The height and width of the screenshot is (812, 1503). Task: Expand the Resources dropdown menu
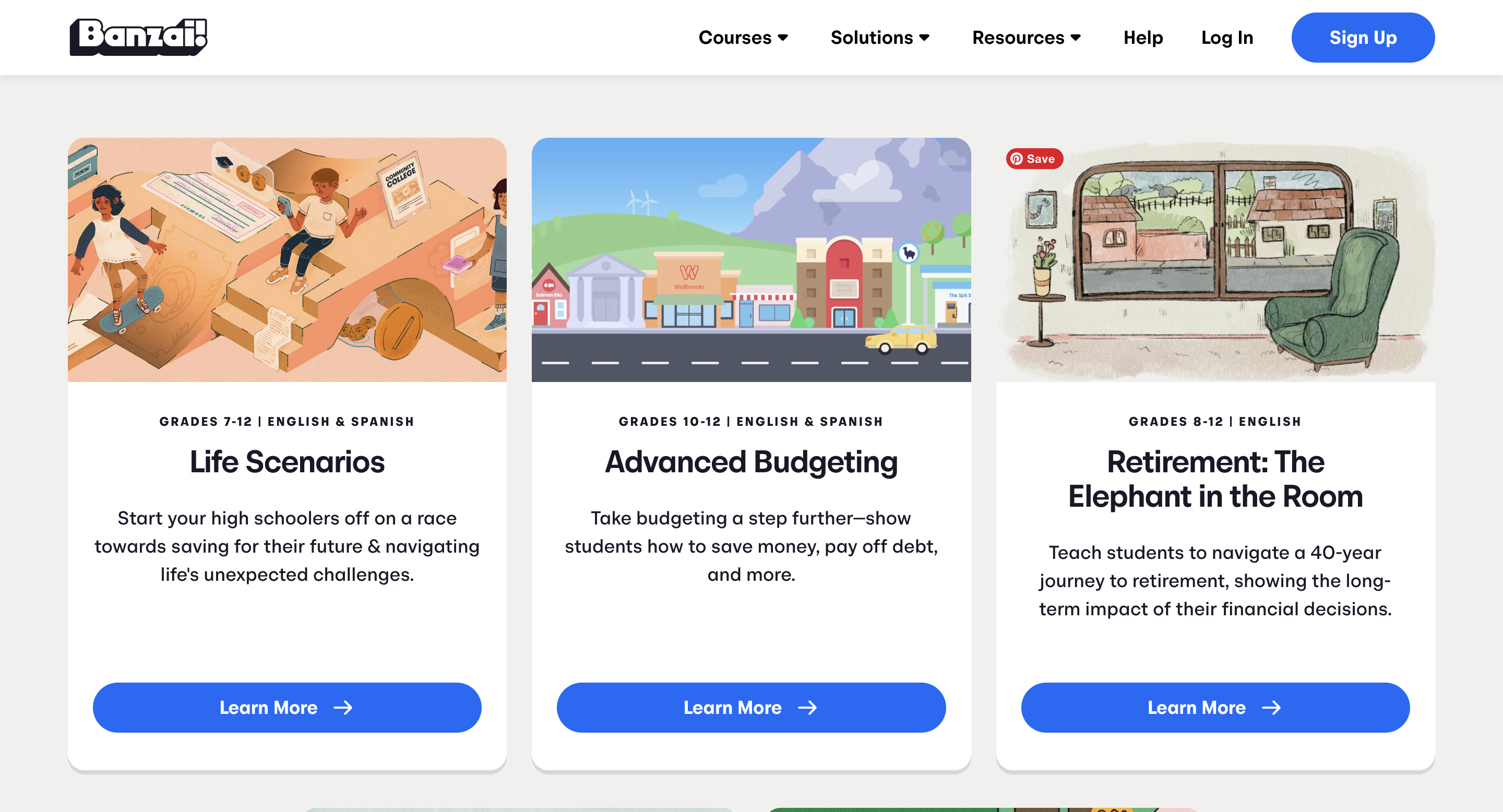[x=1018, y=38]
